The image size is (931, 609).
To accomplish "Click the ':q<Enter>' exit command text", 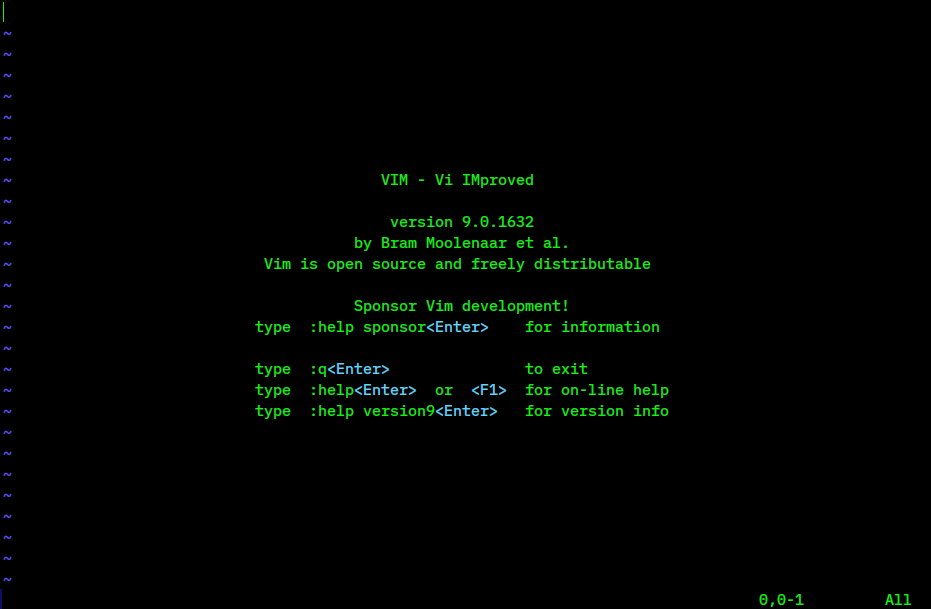I will 349,369.
